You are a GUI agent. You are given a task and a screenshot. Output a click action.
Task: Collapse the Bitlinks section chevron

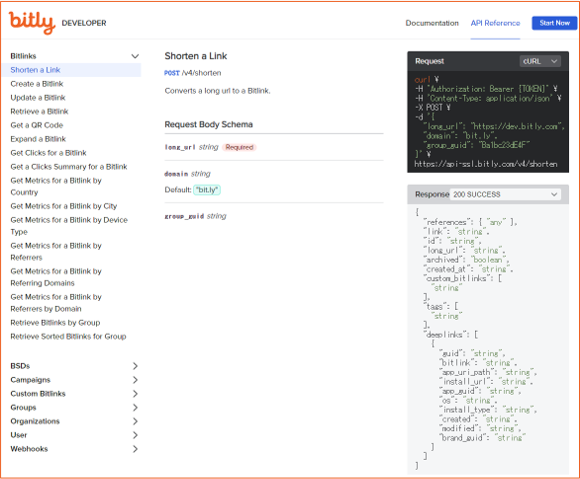(x=135, y=56)
